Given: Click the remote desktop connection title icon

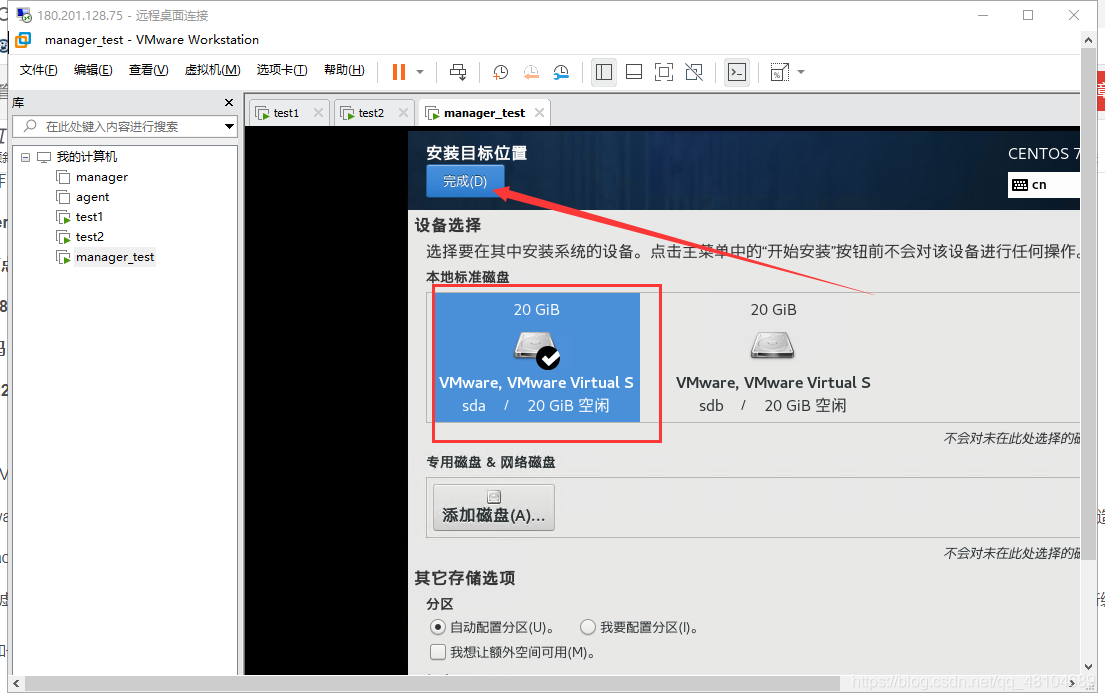Looking at the screenshot, I should (x=24, y=15).
